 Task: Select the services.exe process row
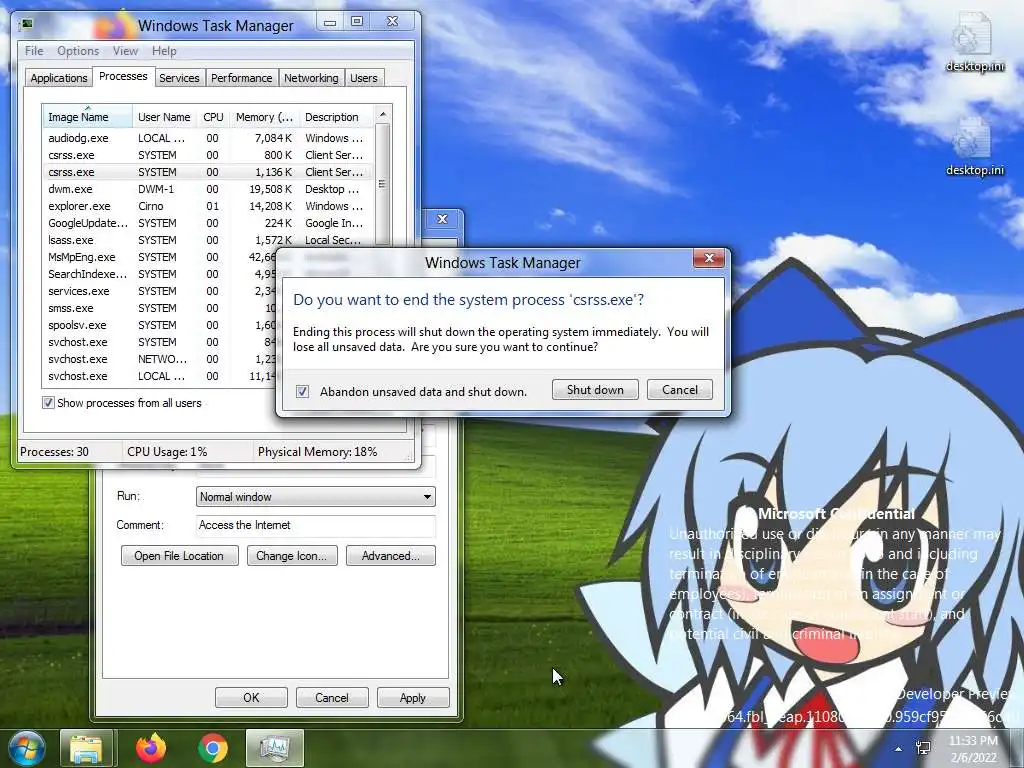[159, 291]
